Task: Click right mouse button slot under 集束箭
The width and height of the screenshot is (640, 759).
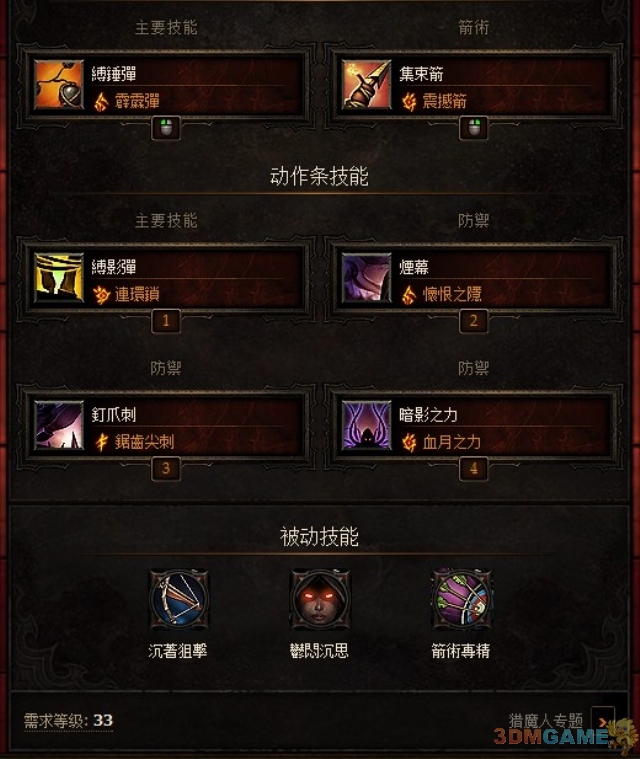Action: tap(473, 128)
